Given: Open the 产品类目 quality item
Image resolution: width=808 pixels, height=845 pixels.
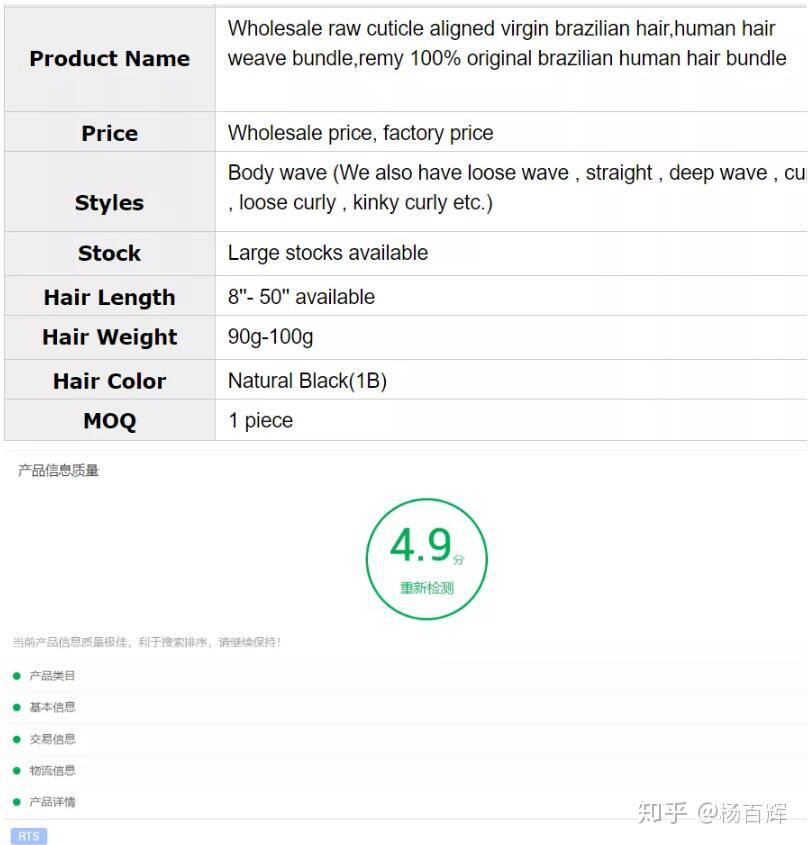Looking at the screenshot, I should pos(52,676).
